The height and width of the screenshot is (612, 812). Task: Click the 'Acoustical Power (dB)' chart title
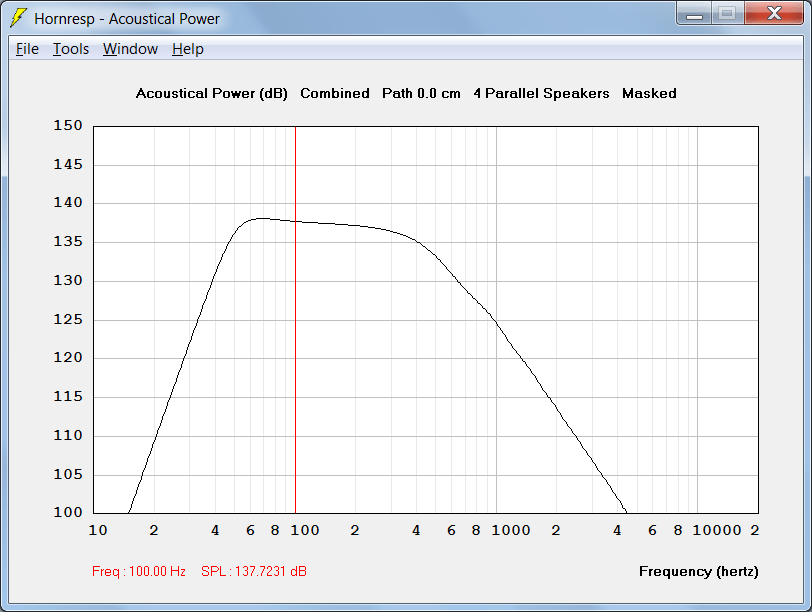pyautogui.click(x=211, y=94)
